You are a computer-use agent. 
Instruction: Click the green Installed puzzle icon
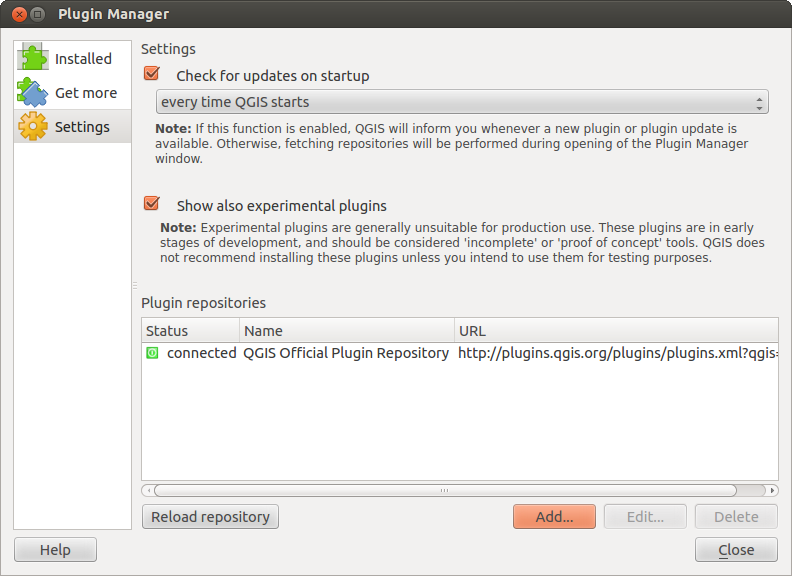[x=33, y=58]
